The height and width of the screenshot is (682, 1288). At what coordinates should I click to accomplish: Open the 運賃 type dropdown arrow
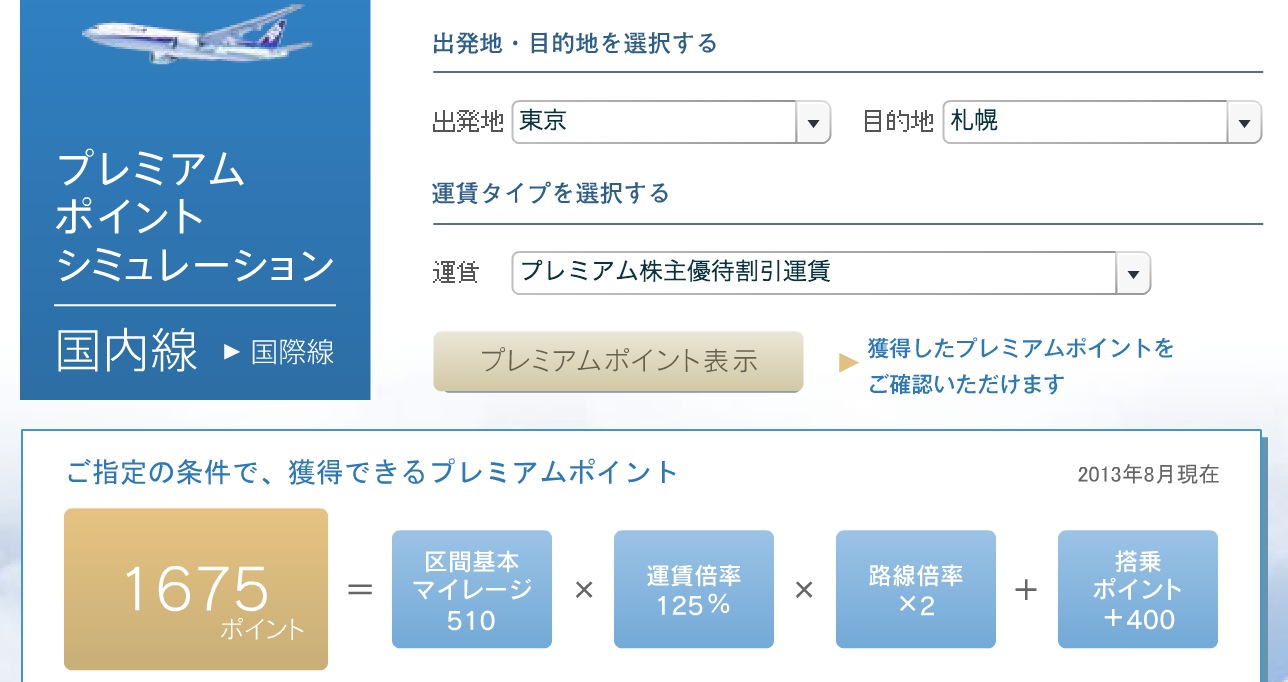(x=1133, y=272)
